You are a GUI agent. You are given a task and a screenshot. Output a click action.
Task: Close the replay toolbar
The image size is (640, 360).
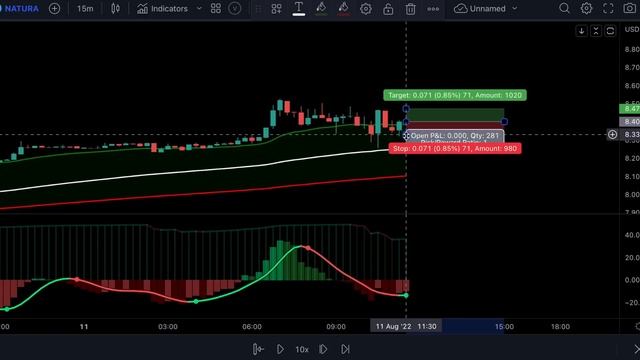tap(636, 349)
